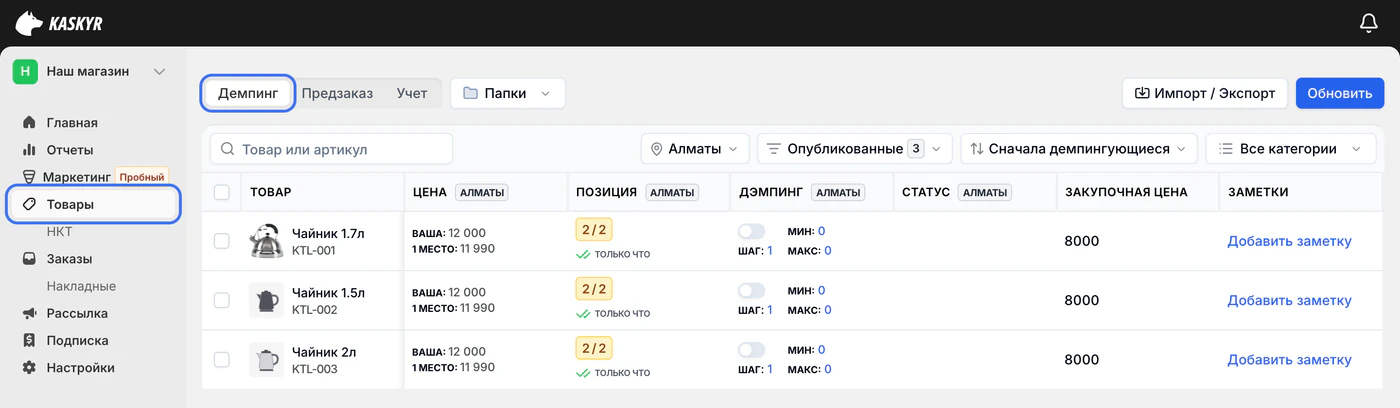The width and height of the screenshot is (1400, 408).
Task: Select checkbox for Чайник 1.5л
Action: tap(222, 300)
